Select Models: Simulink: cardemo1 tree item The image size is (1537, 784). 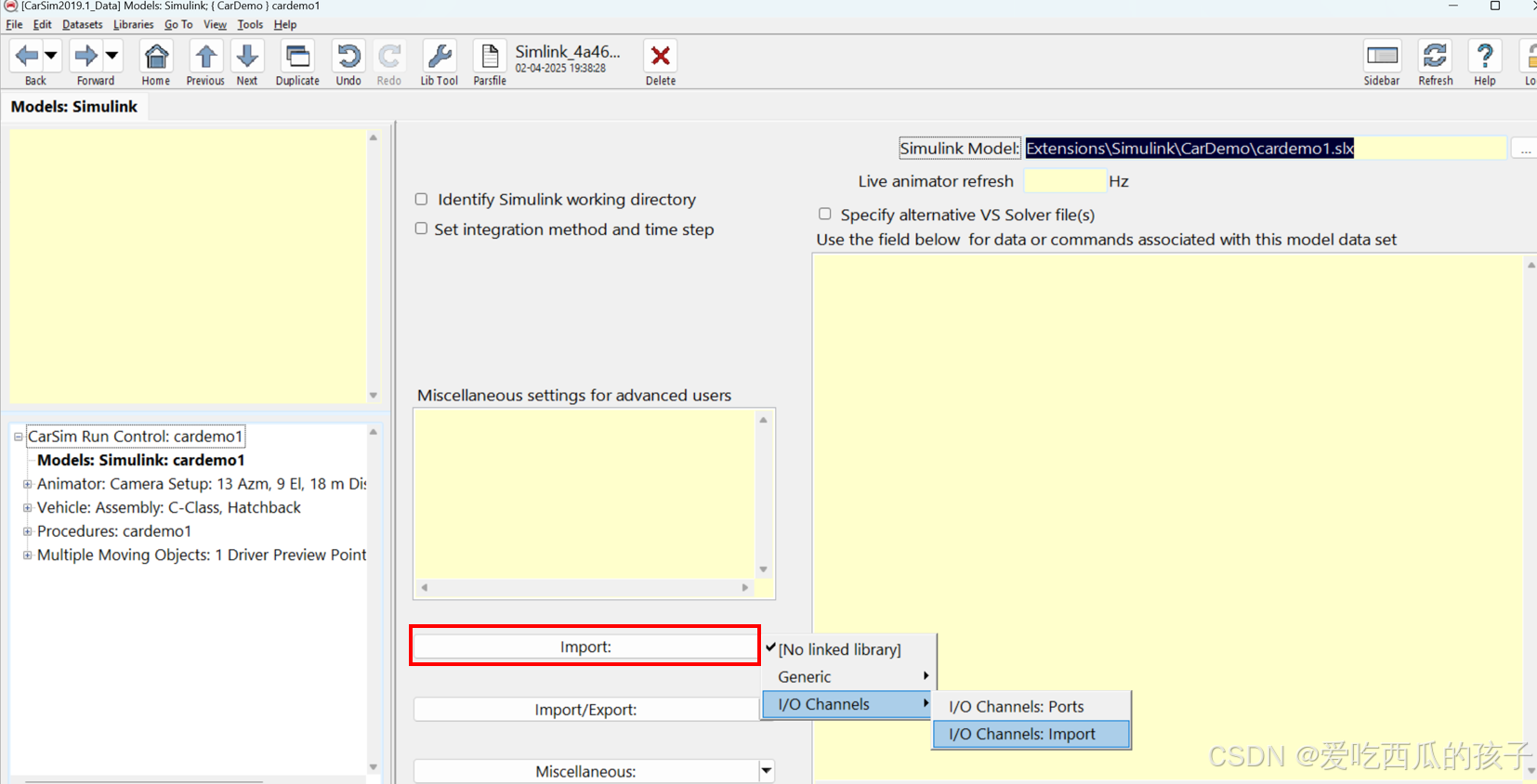click(141, 460)
